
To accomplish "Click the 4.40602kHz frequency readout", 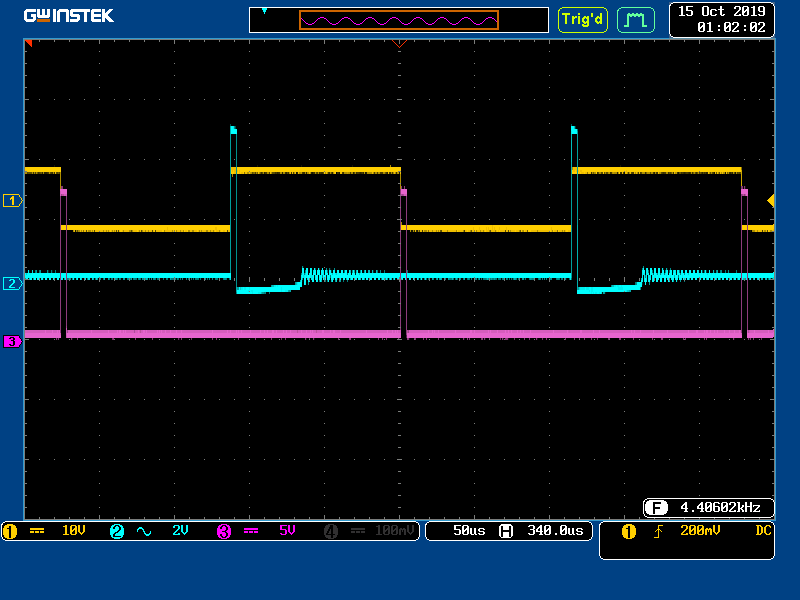I will click(720, 508).
